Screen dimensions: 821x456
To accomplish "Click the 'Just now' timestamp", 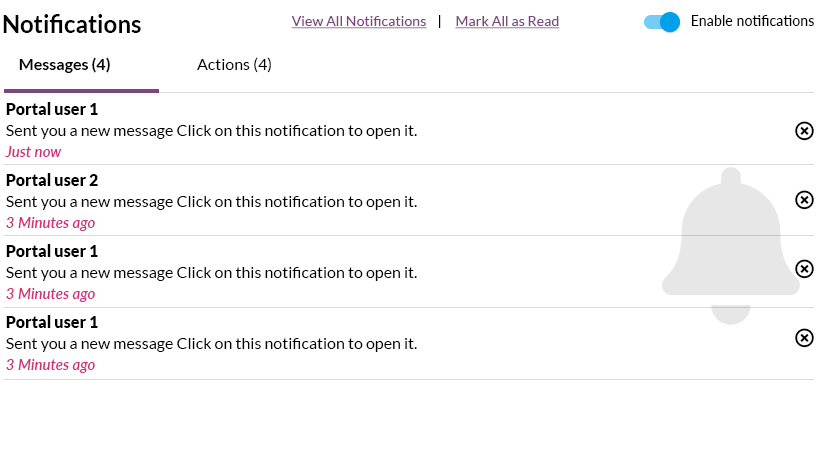I will (x=34, y=152).
